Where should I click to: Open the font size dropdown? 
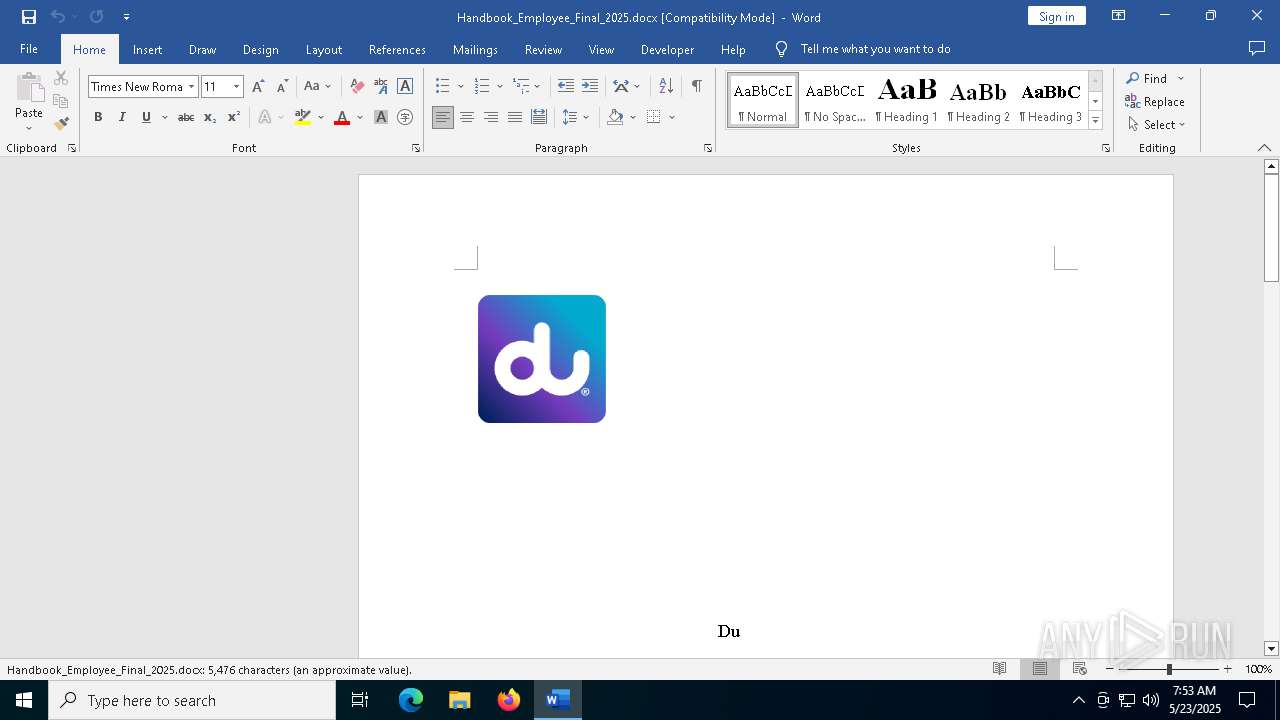(236, 86)
